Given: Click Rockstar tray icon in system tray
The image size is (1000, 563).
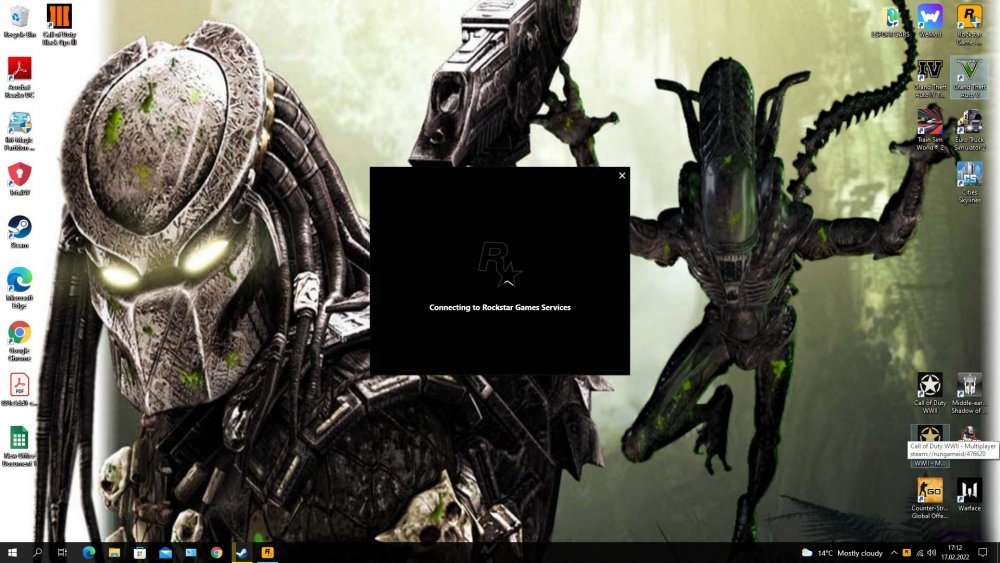Looking at the screenshot, I should coord(906,553).
